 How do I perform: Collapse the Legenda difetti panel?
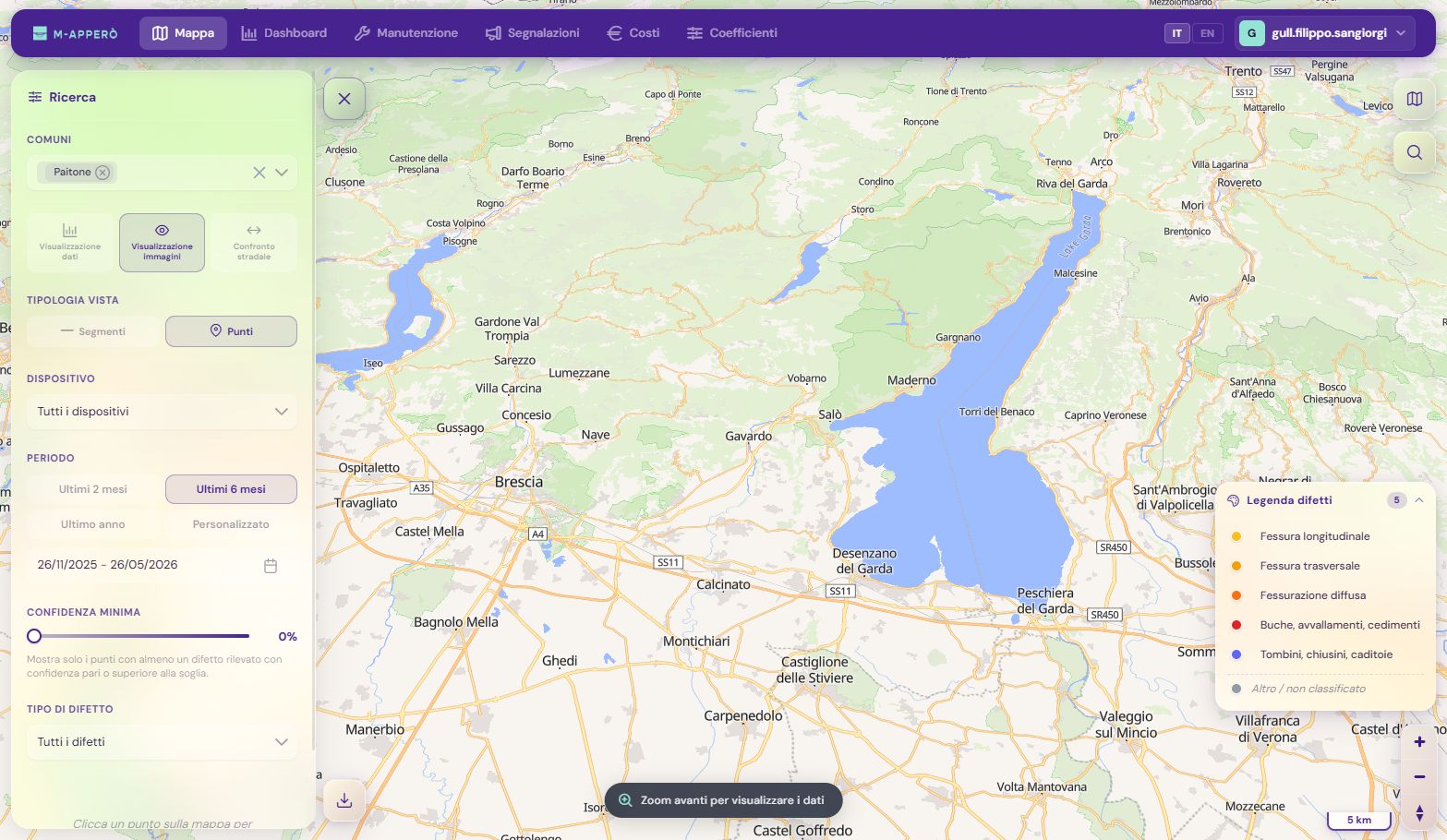coord(1419,500)
